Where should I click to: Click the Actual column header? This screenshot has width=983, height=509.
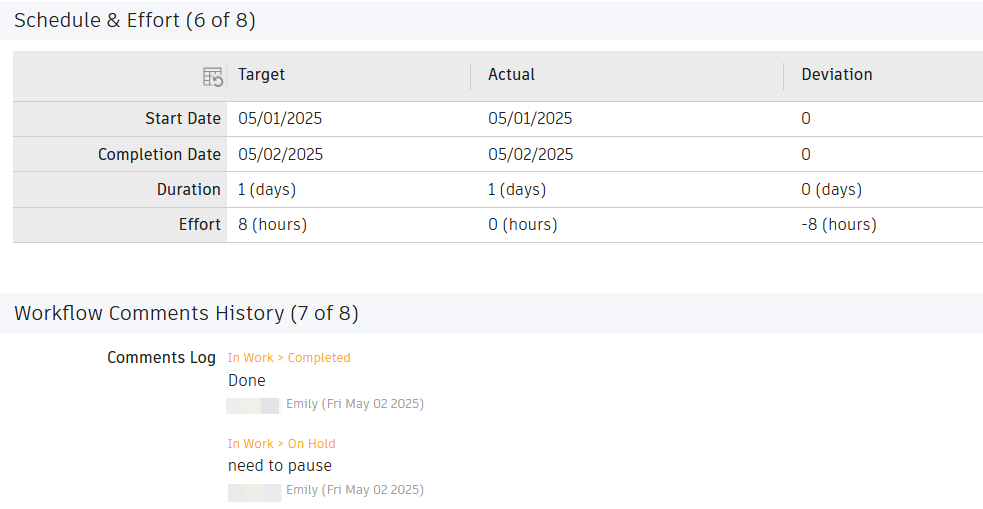click(511, 75)
